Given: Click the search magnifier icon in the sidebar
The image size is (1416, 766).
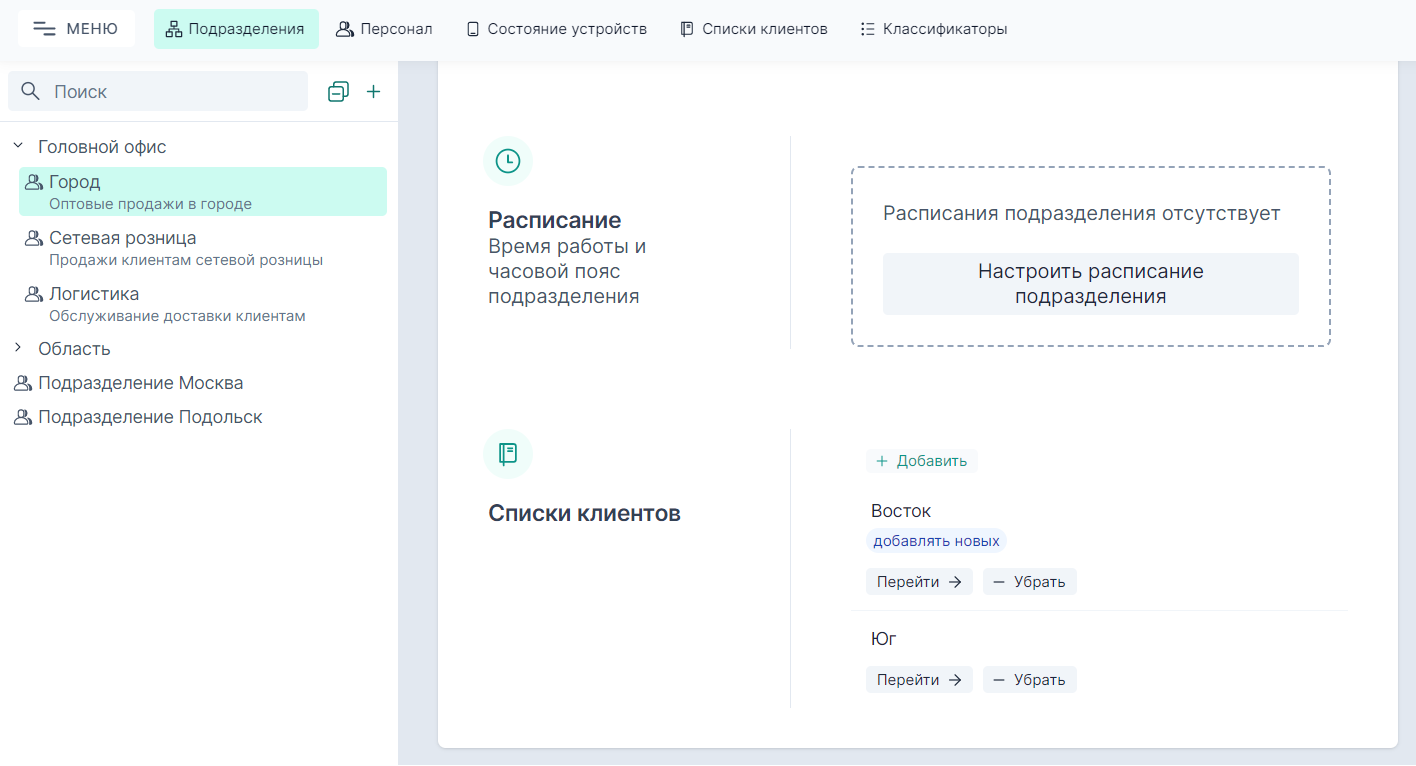Looking at the screenshot, I should 30,91.
